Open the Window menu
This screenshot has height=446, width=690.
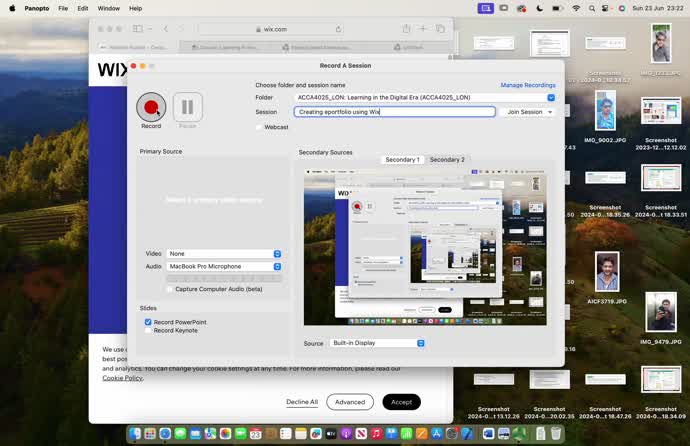tap(108, 8)
